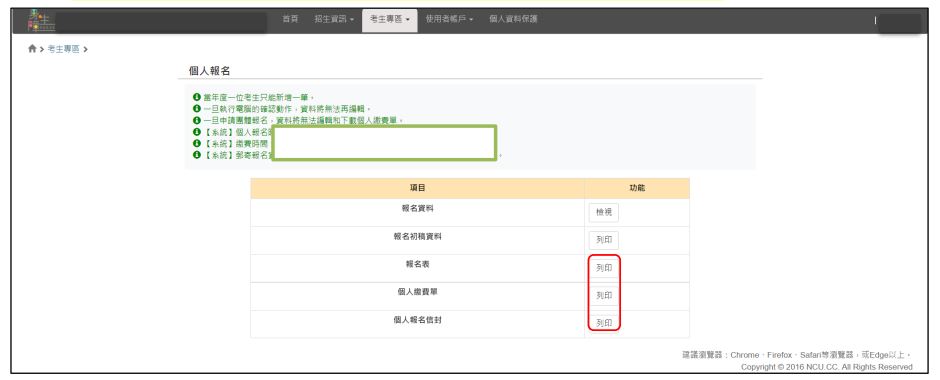Open 個人資料保護 in the navigation bar
Image resolution: width=940 pixels, height=380 pixels.
tap(513, 19)
